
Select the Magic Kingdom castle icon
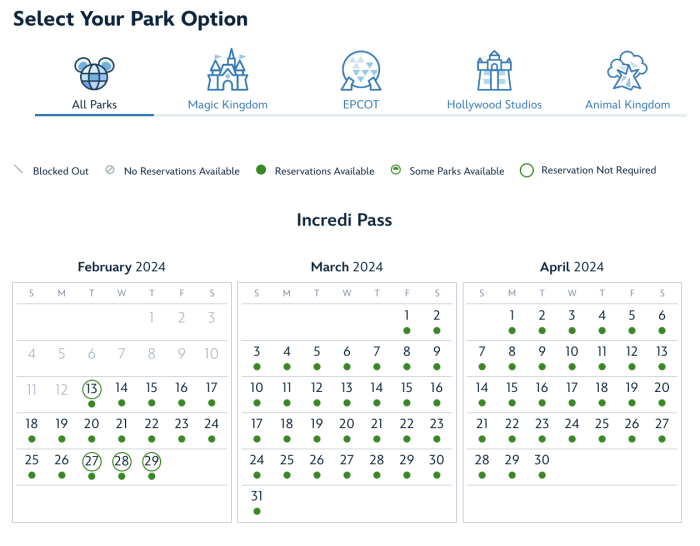pyautogui.click(x=228, y=71)
